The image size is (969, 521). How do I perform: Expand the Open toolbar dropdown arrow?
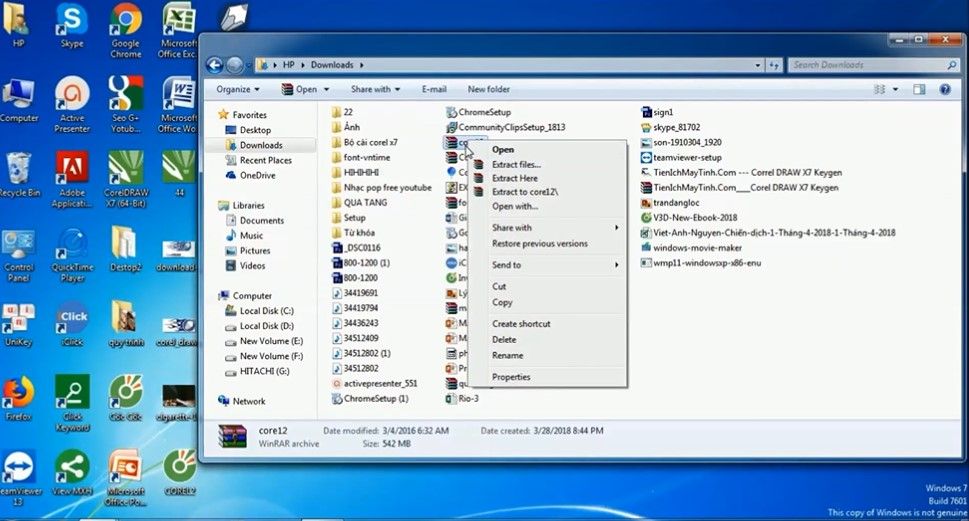326,90
